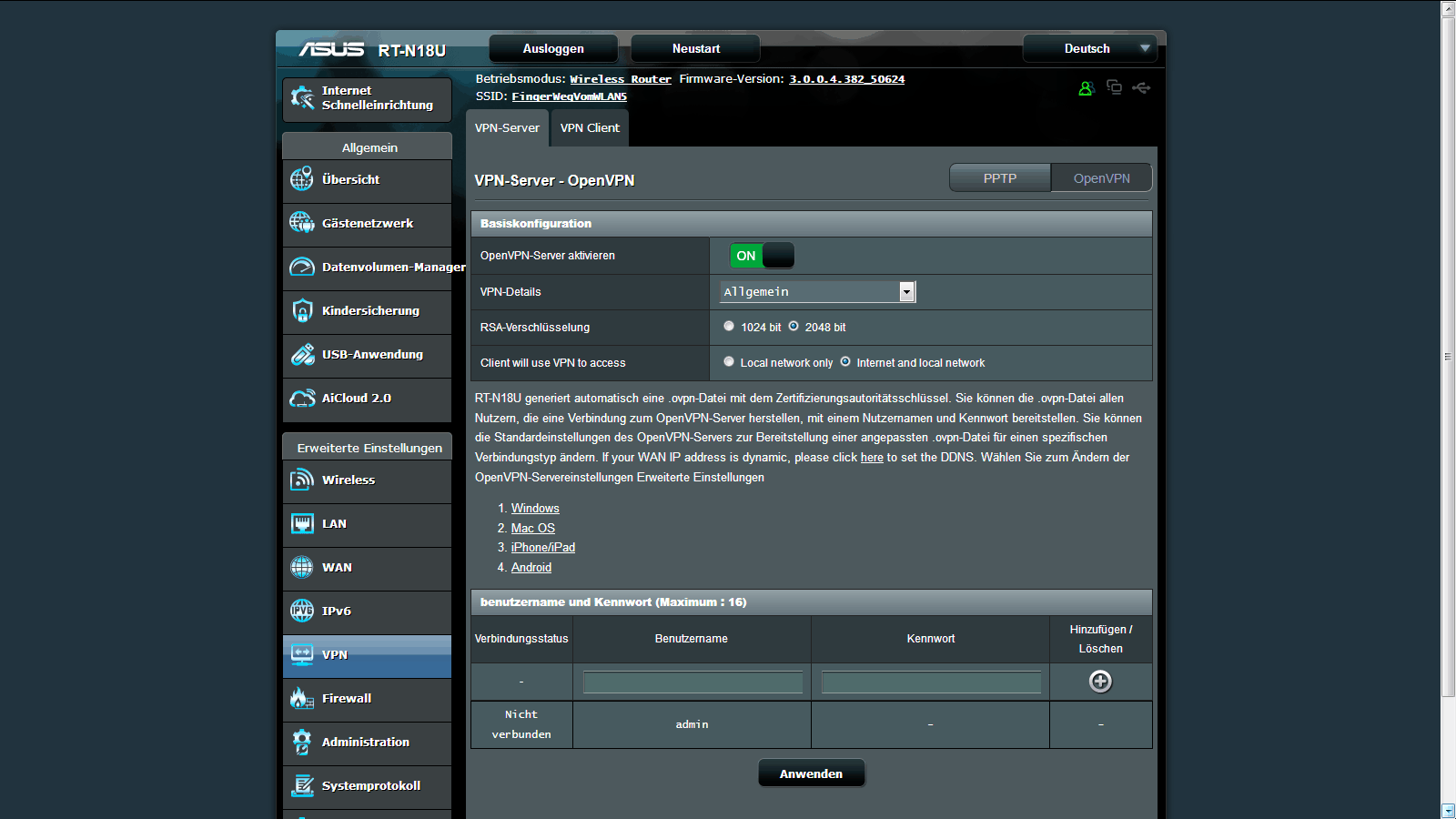Switch VPN type to PPTP
Viewport: 1456px width, 819px height.
tap(1000, 178)
